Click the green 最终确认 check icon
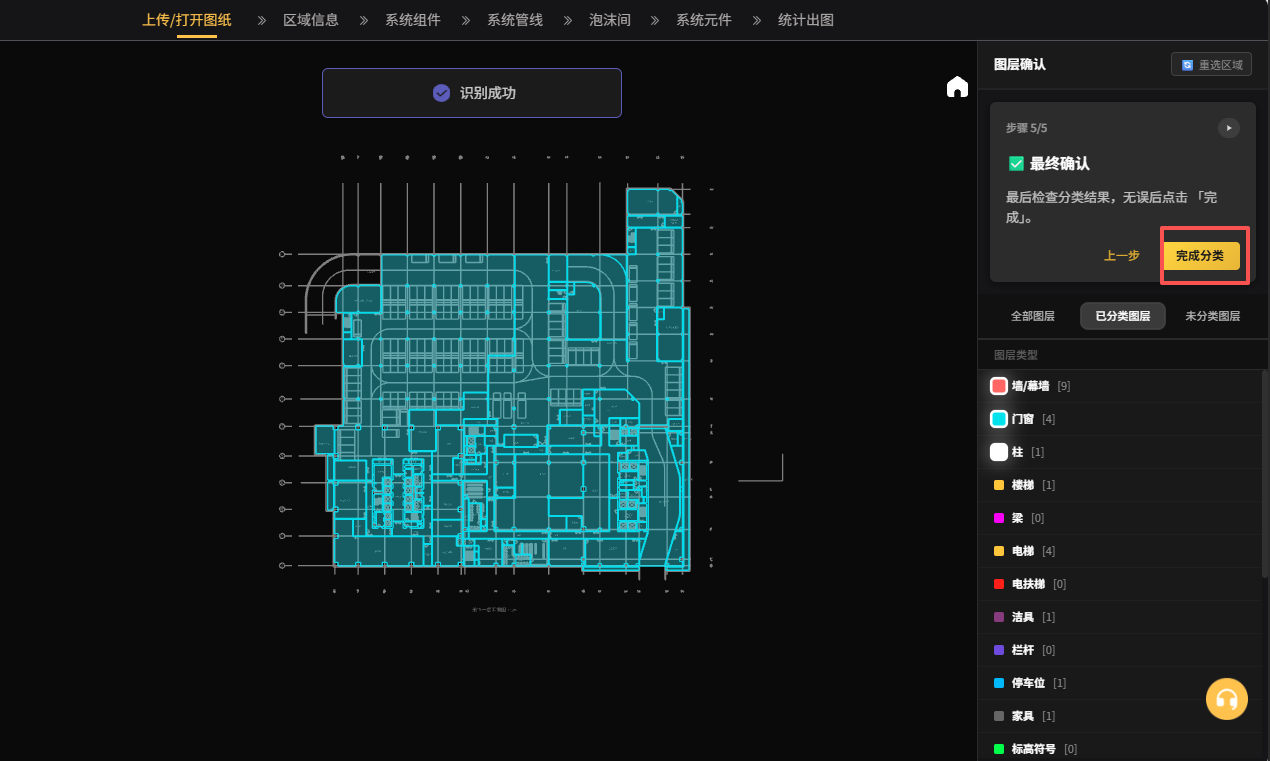This screenshot has width=1270, height=761. [1016, 163]
